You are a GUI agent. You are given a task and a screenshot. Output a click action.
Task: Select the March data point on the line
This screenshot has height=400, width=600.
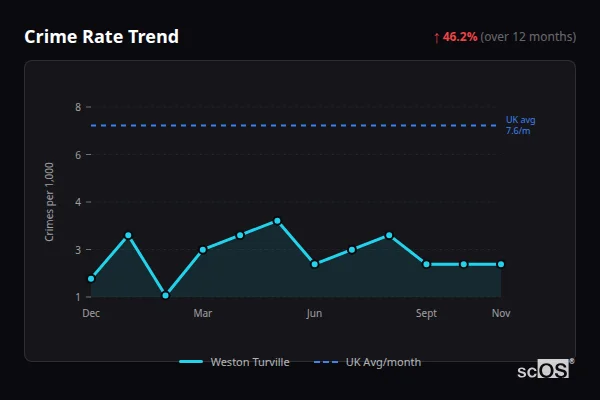(203, 250)
